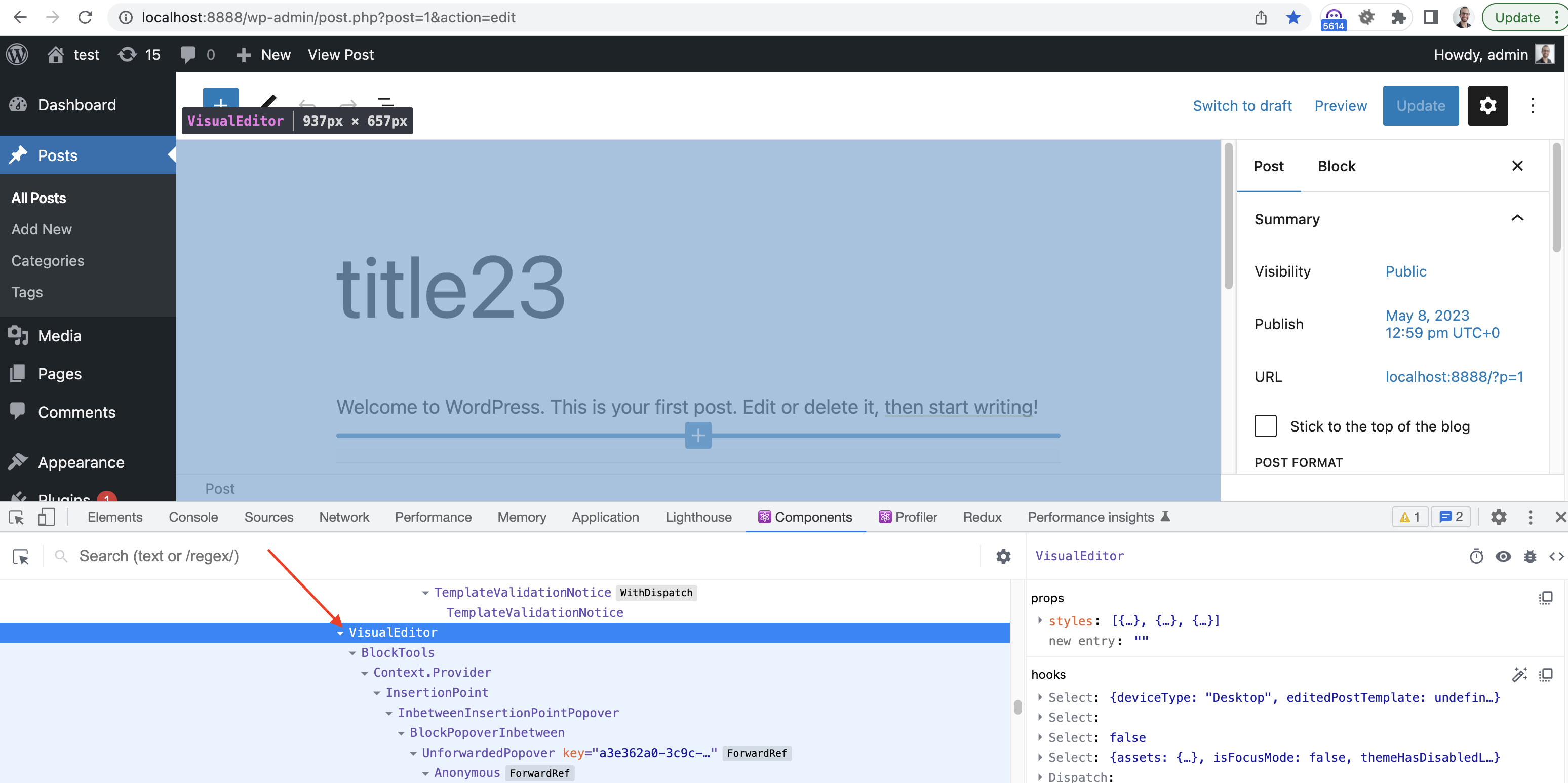Click the blue Update post button

pos(1420,105)
